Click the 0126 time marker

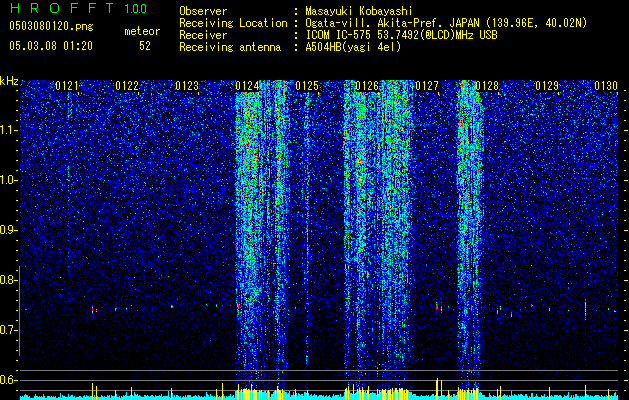click(367, 86)
